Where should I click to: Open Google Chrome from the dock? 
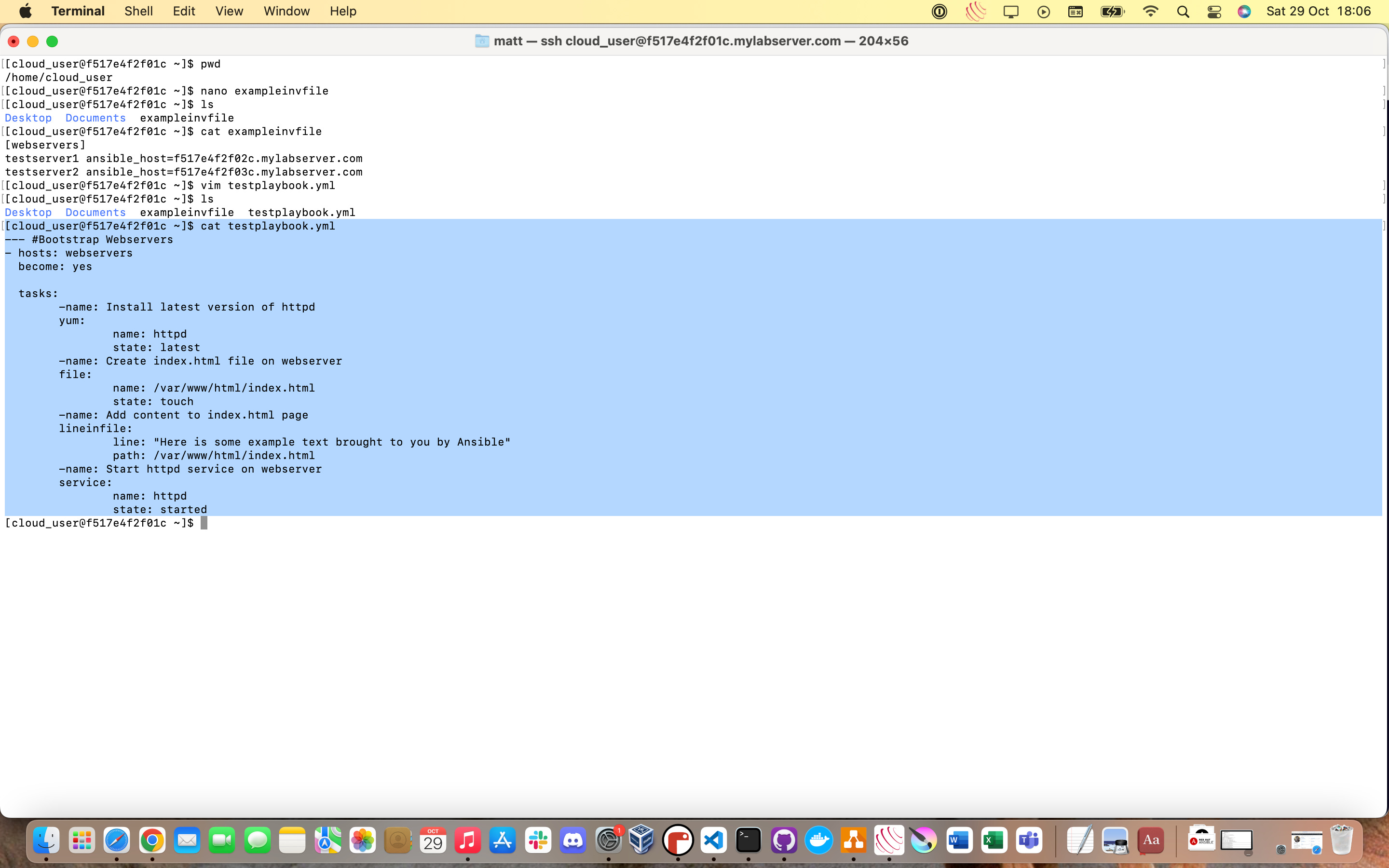tap(152, 841)
